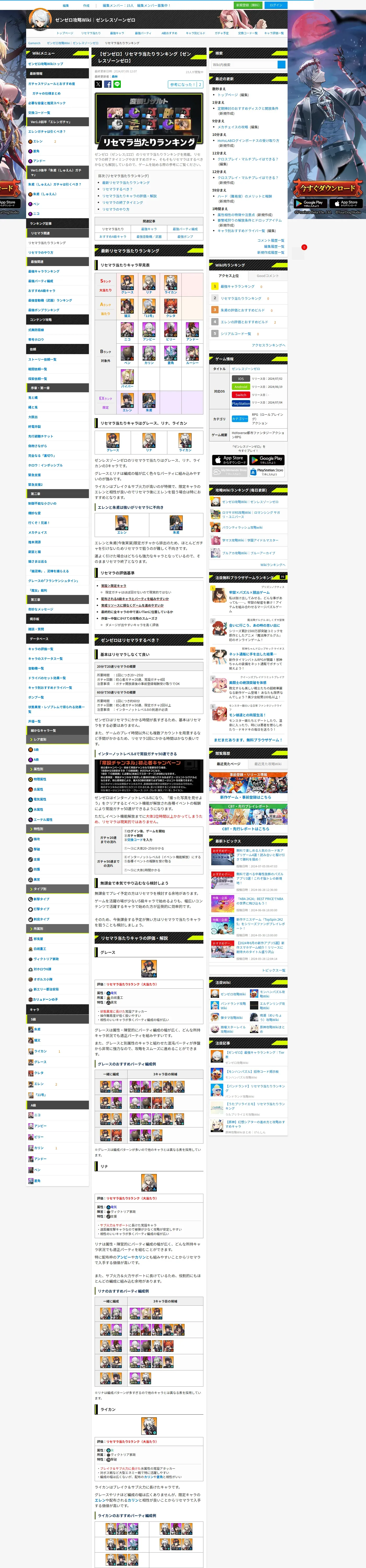Image resolution: width=366 pixels, height=1568 pixels.
Task: Click the blue カテゴリー tag button
Action: pyautogui.click(x=240, y=419)
